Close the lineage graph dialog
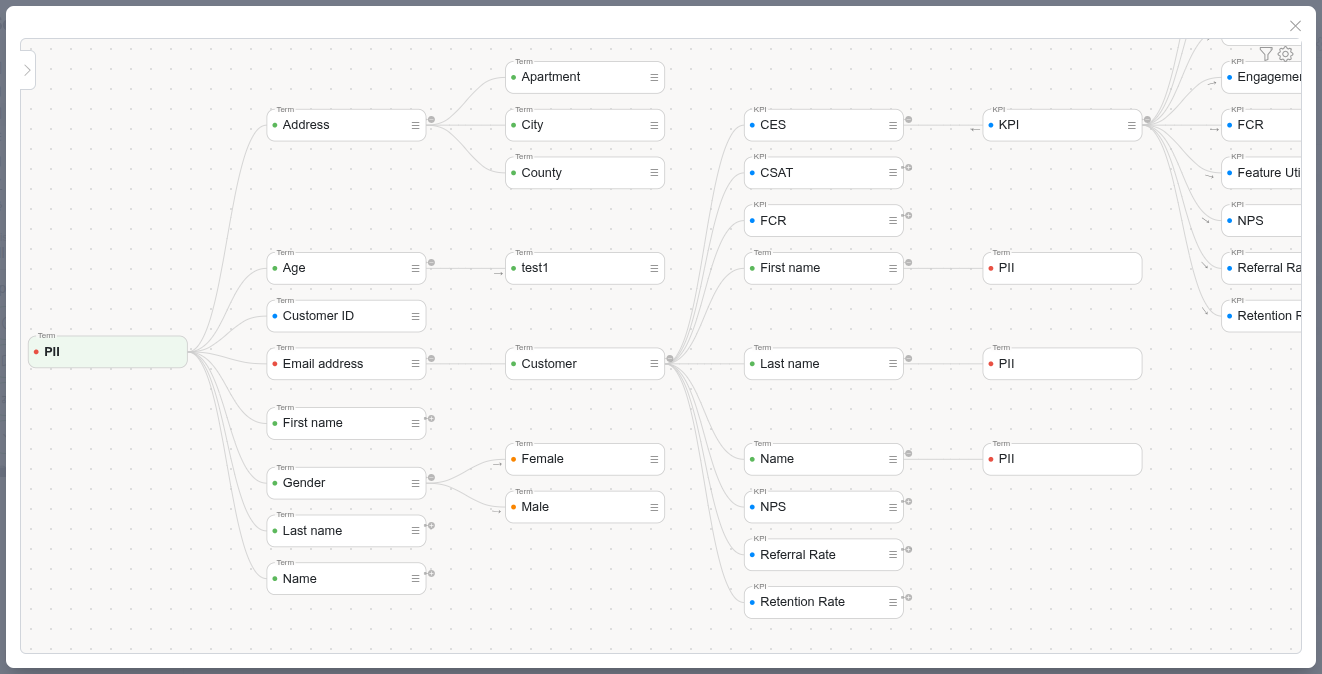Viewport: 1322px width, 674px height. 1295,26
